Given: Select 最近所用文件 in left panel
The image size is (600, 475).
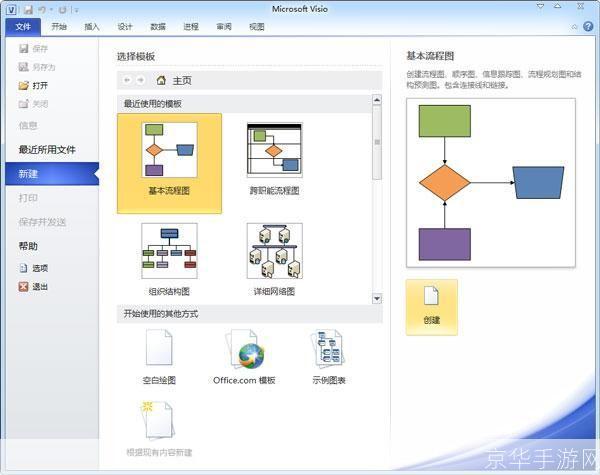Looking at the screenshot, I should tap(47, 150).
